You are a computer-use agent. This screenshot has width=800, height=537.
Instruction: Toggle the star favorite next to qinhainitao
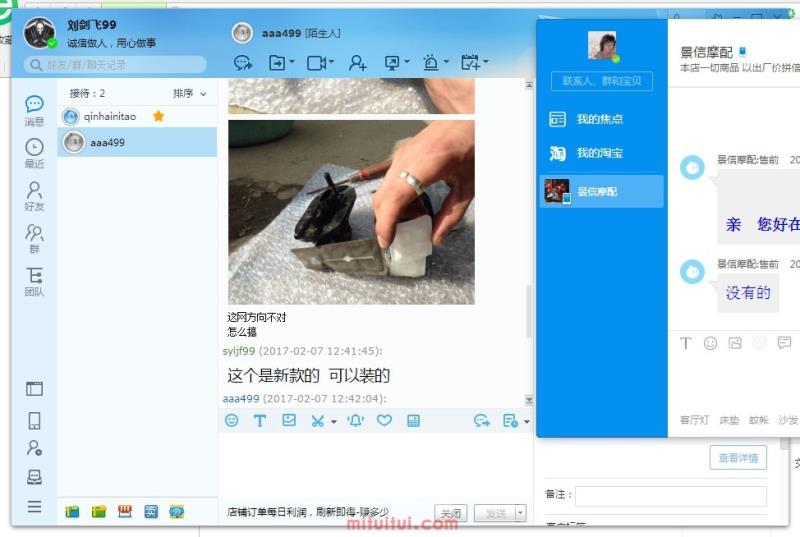(x=159, y=116)
